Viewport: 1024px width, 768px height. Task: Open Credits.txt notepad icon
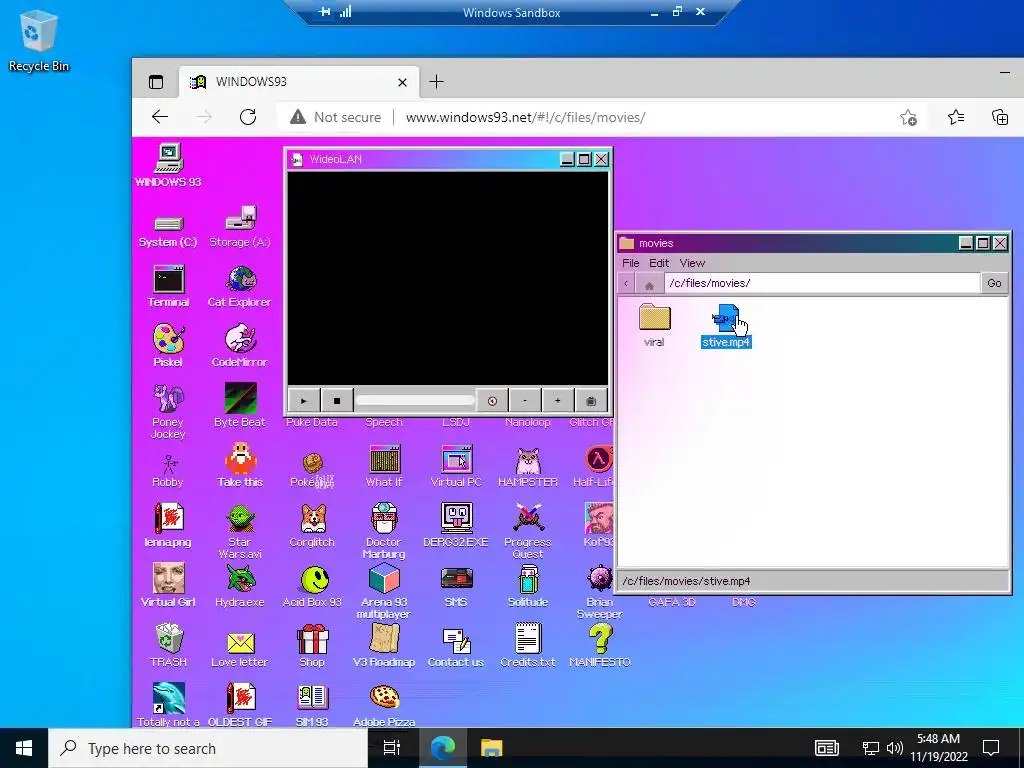tap(528, 638)
